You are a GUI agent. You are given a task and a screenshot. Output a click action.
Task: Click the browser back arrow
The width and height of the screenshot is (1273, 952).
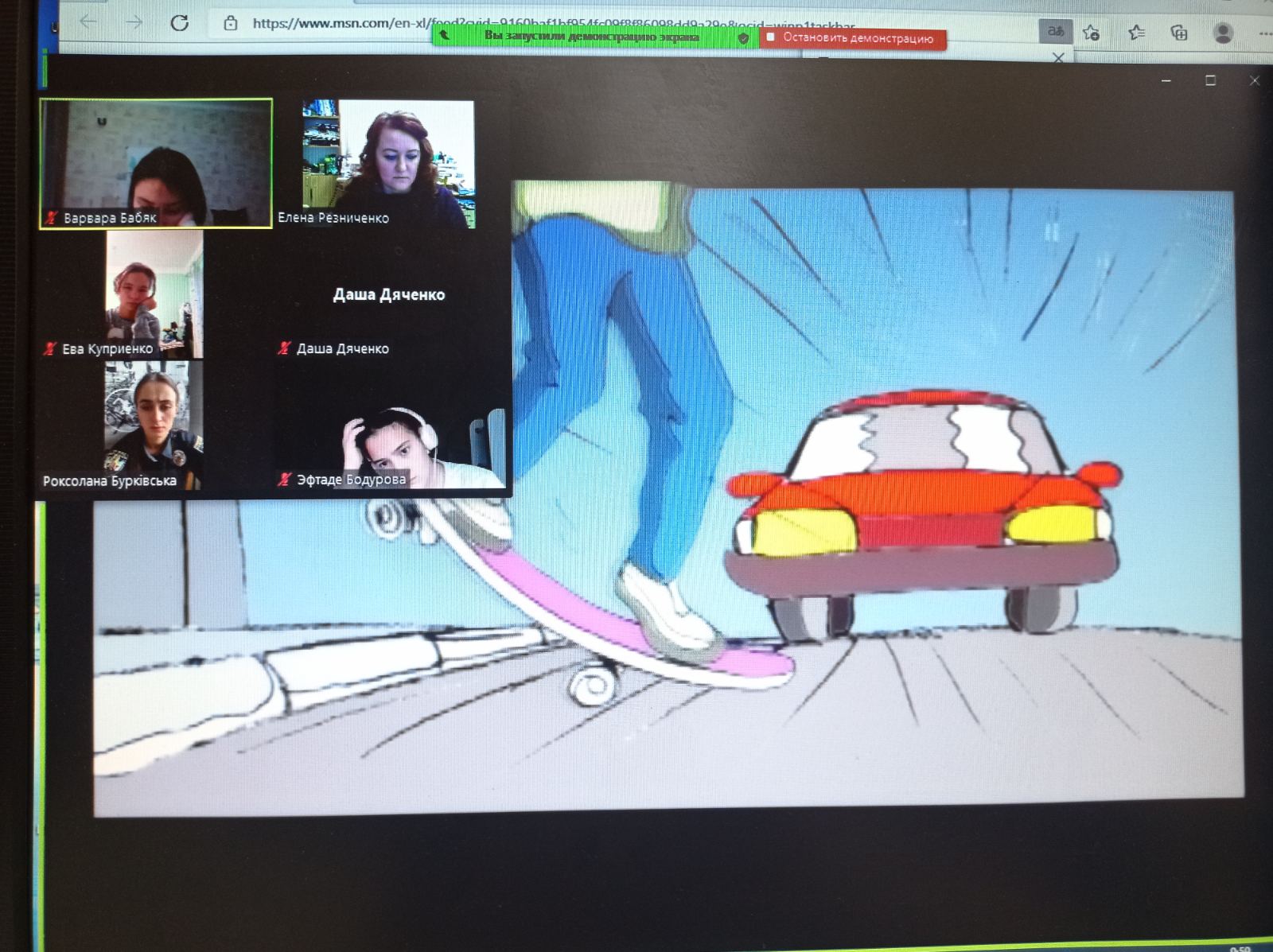tap(88, 22)
